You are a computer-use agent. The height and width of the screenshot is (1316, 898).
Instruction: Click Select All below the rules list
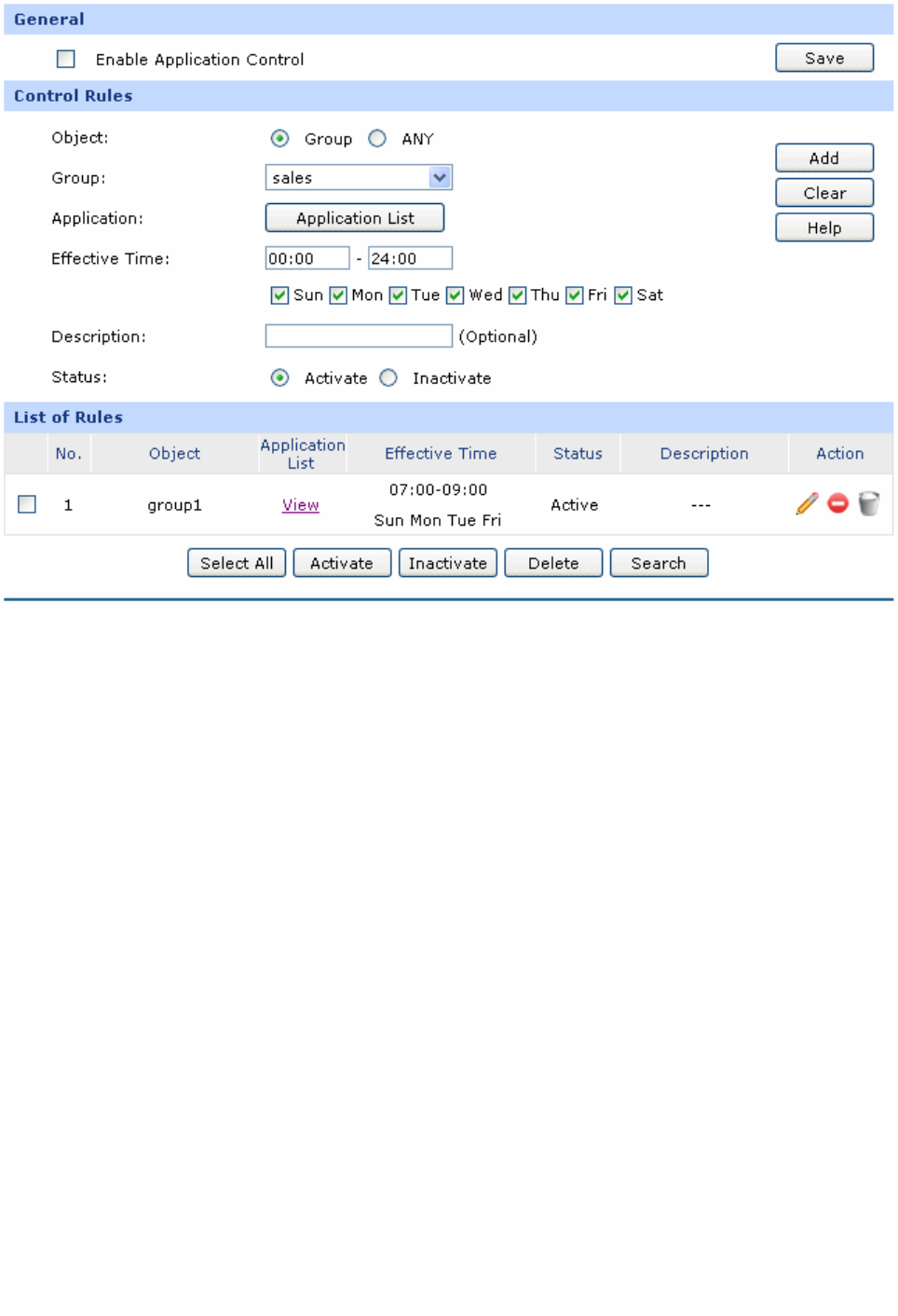pos(237,563)
